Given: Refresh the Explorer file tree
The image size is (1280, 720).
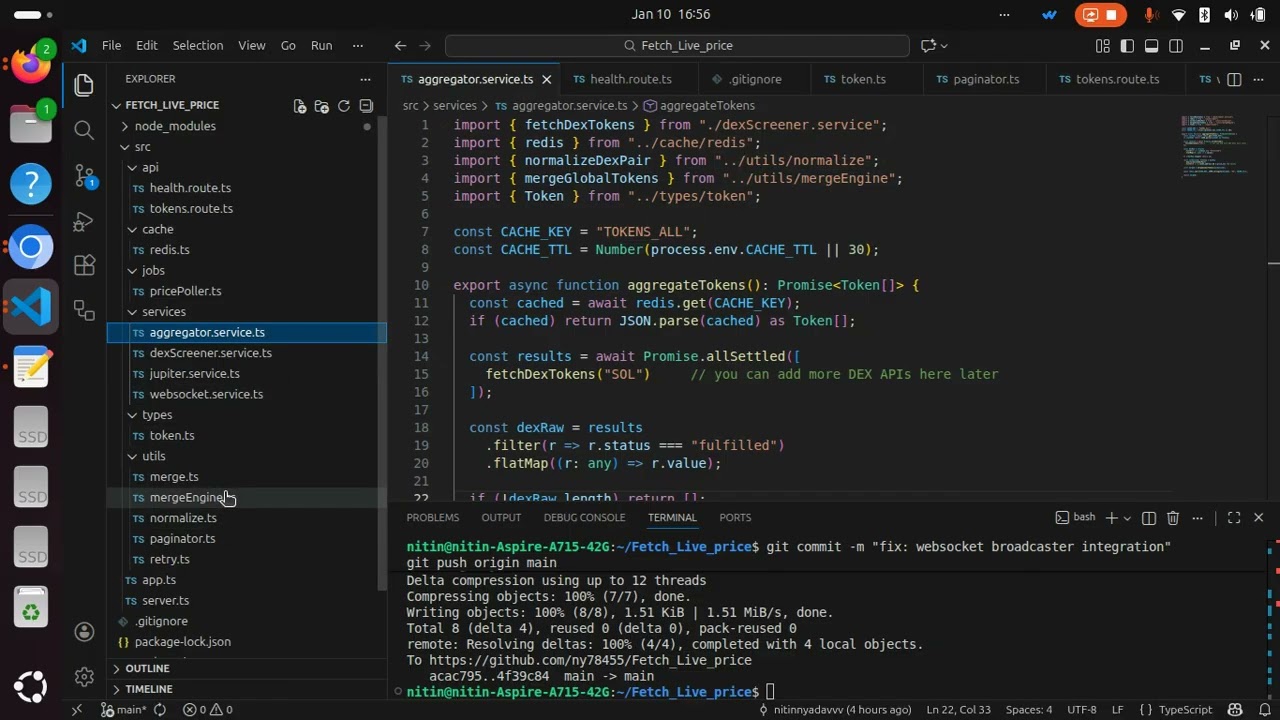Looking at the screenshot, I should point(344,105).
